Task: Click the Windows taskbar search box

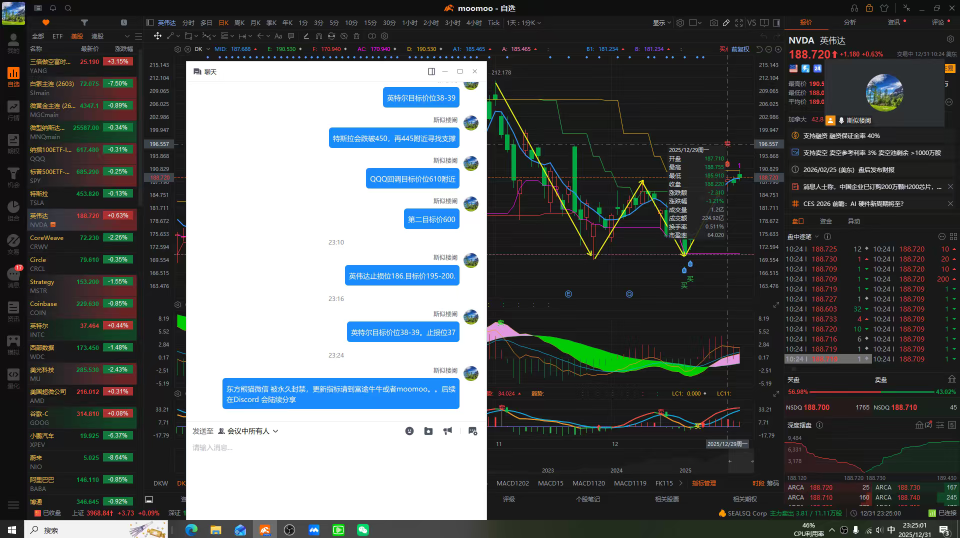Action: 96,529
